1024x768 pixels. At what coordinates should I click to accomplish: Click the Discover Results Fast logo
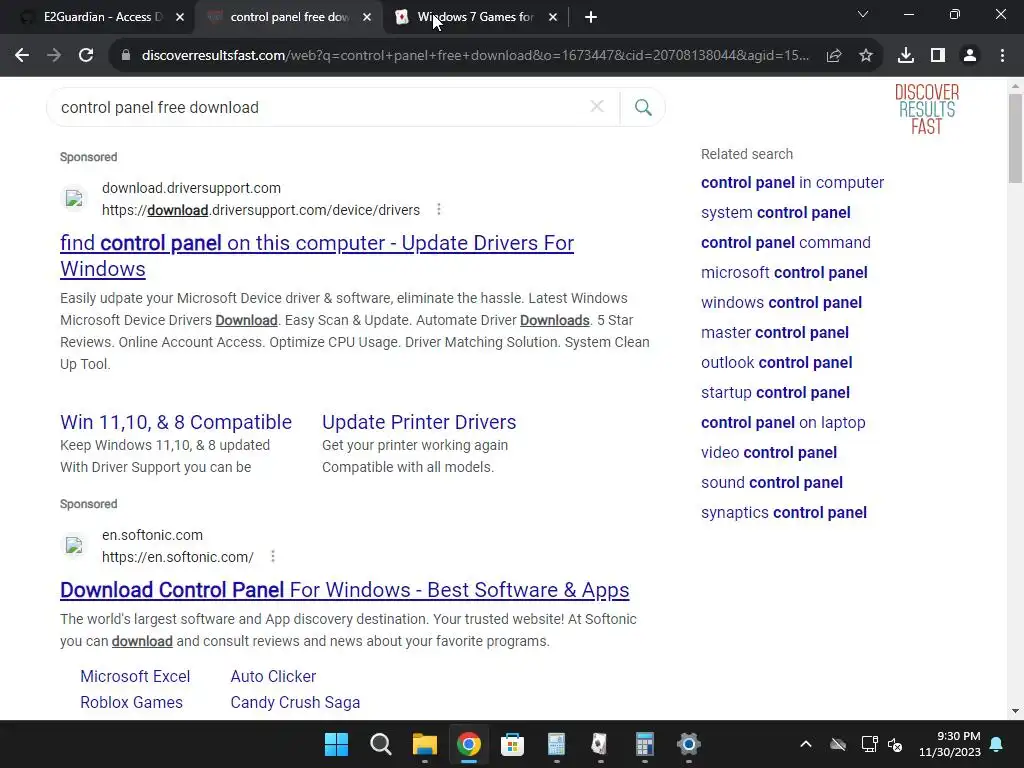[927, 109]
